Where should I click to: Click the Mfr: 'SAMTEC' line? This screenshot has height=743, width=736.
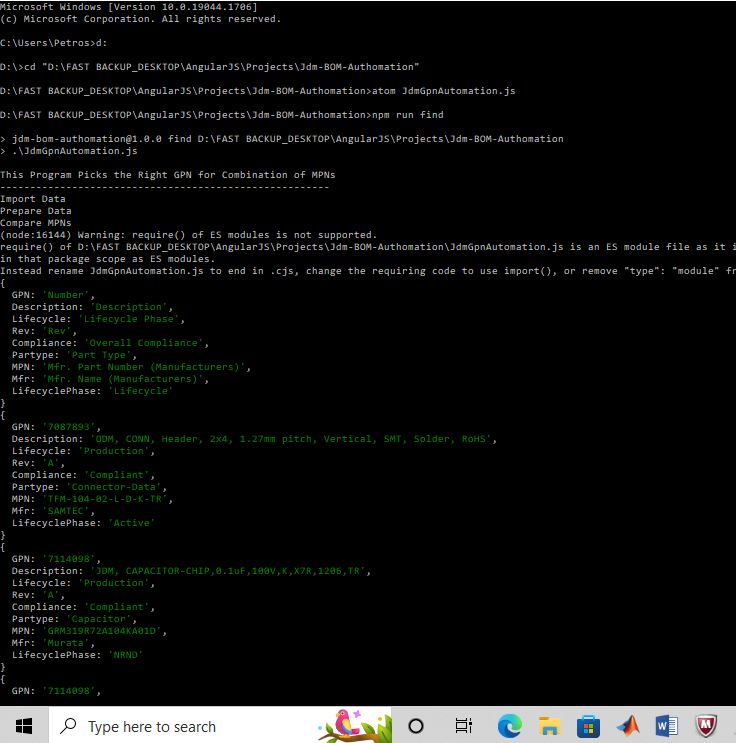click(x=53, y=511)
